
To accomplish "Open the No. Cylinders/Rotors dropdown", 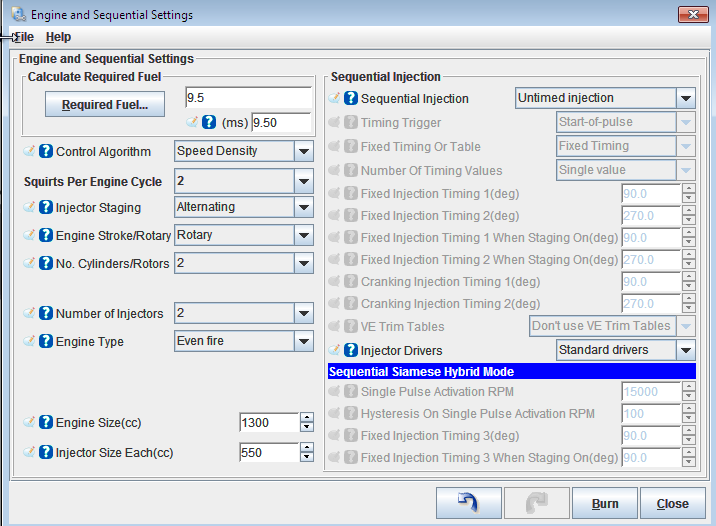I will pyautogui.click(x=304, y=263).
